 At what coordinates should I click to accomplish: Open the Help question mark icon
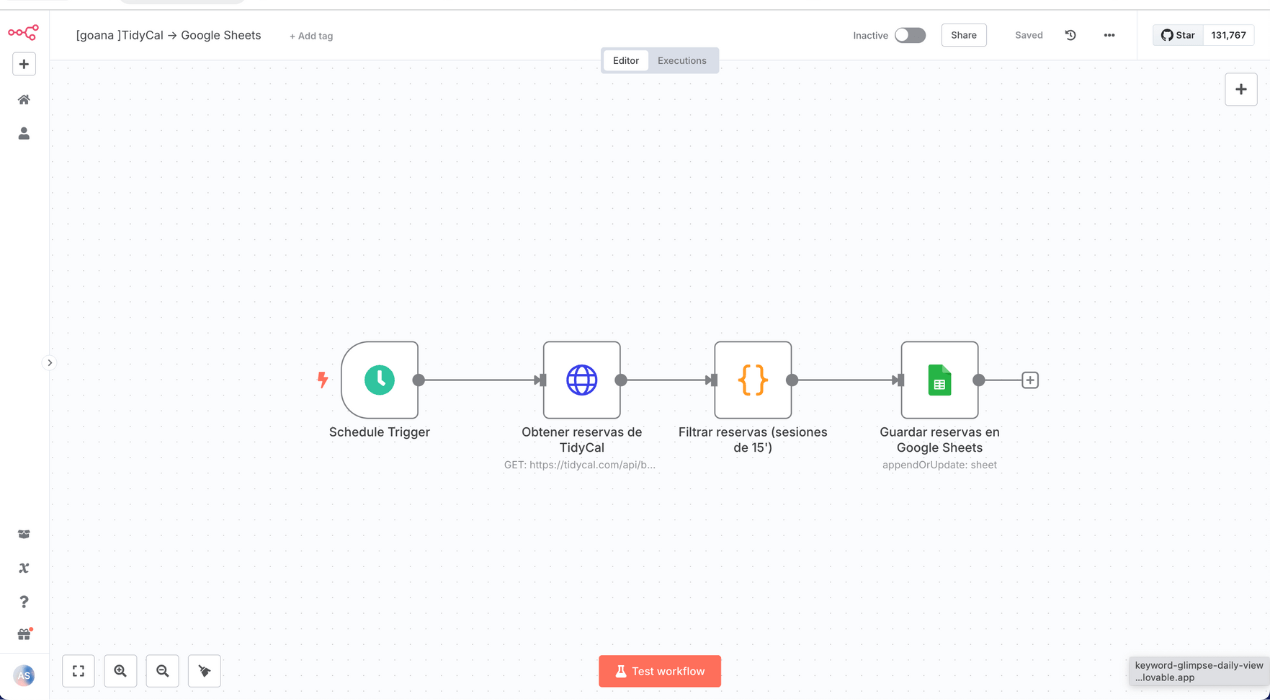[24, 601]
